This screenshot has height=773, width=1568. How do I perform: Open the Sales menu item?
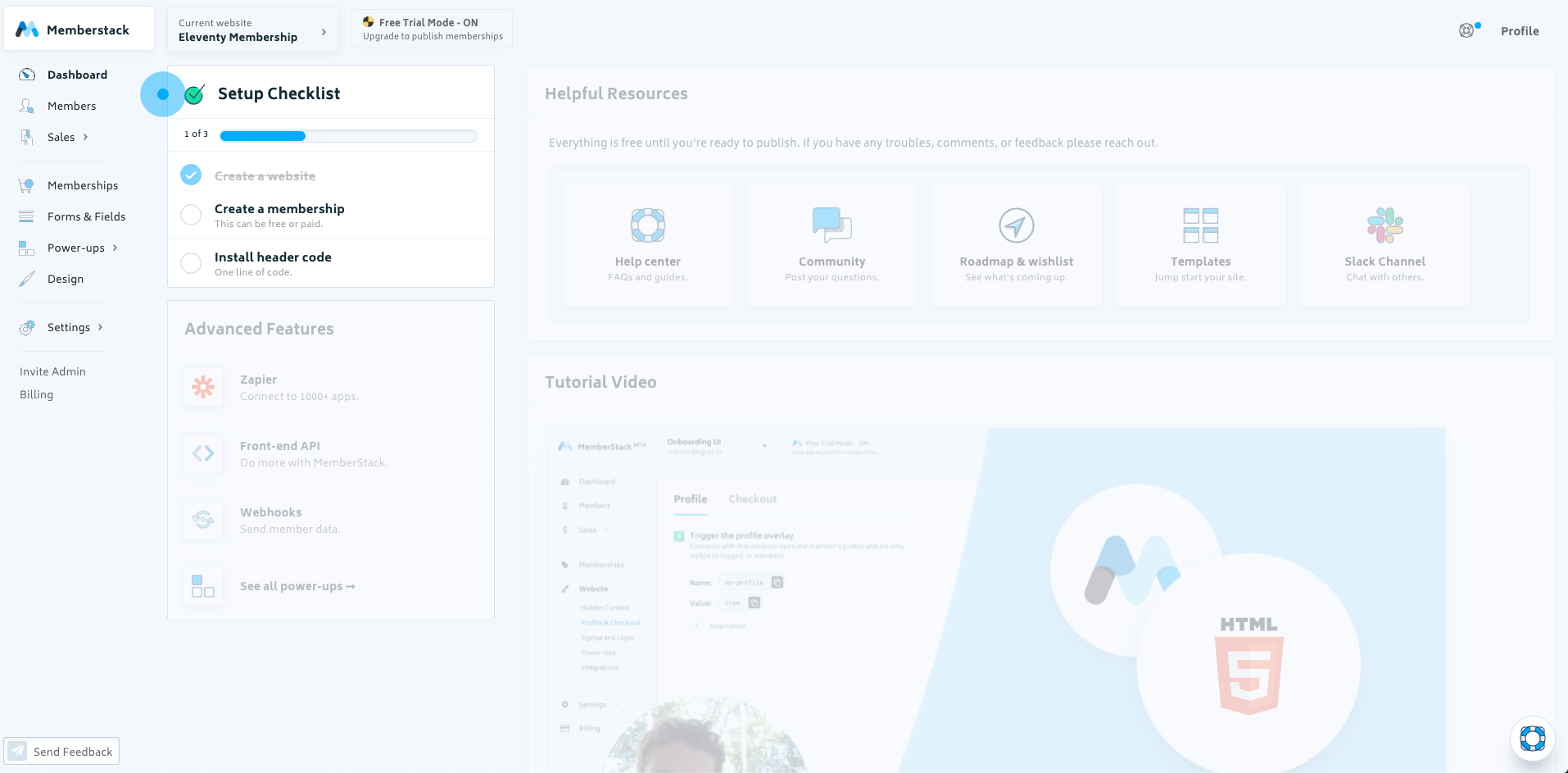[x=61, y=137]
